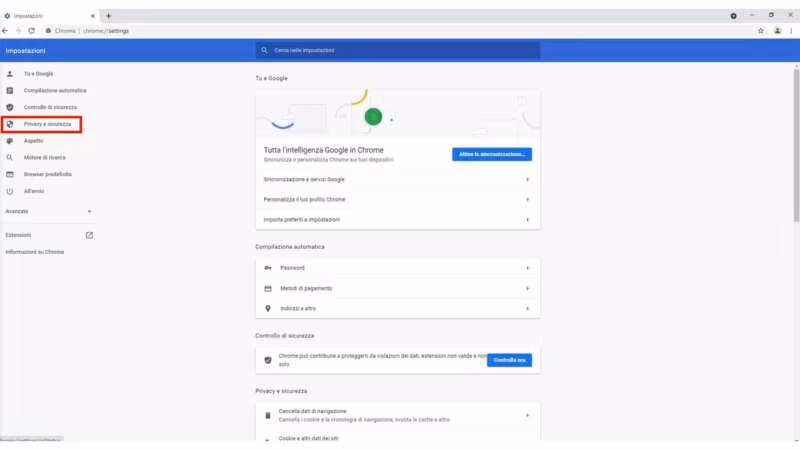Click the Controlla ora button
Image resolution: width=800 pixels, height=450 pixels.
[509, 360]
